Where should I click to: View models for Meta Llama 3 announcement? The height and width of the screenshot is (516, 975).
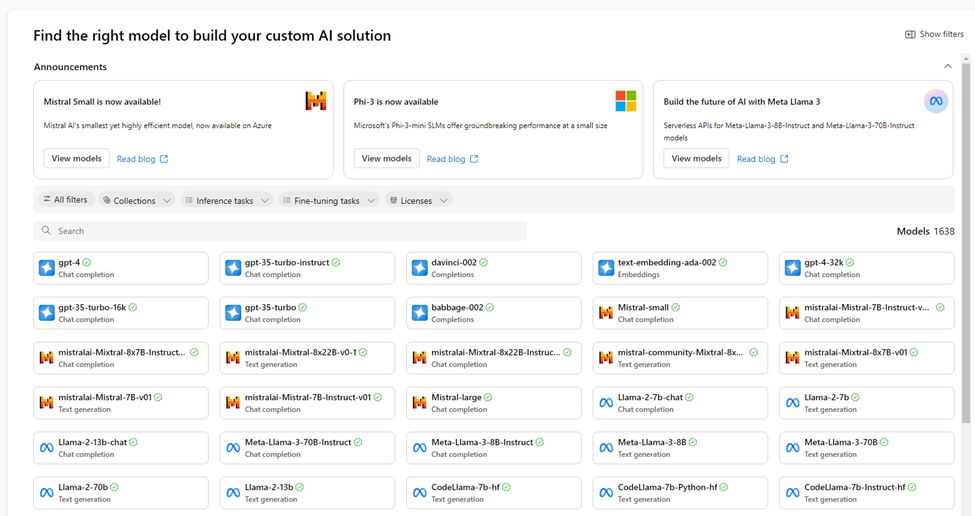coord(696,159)
